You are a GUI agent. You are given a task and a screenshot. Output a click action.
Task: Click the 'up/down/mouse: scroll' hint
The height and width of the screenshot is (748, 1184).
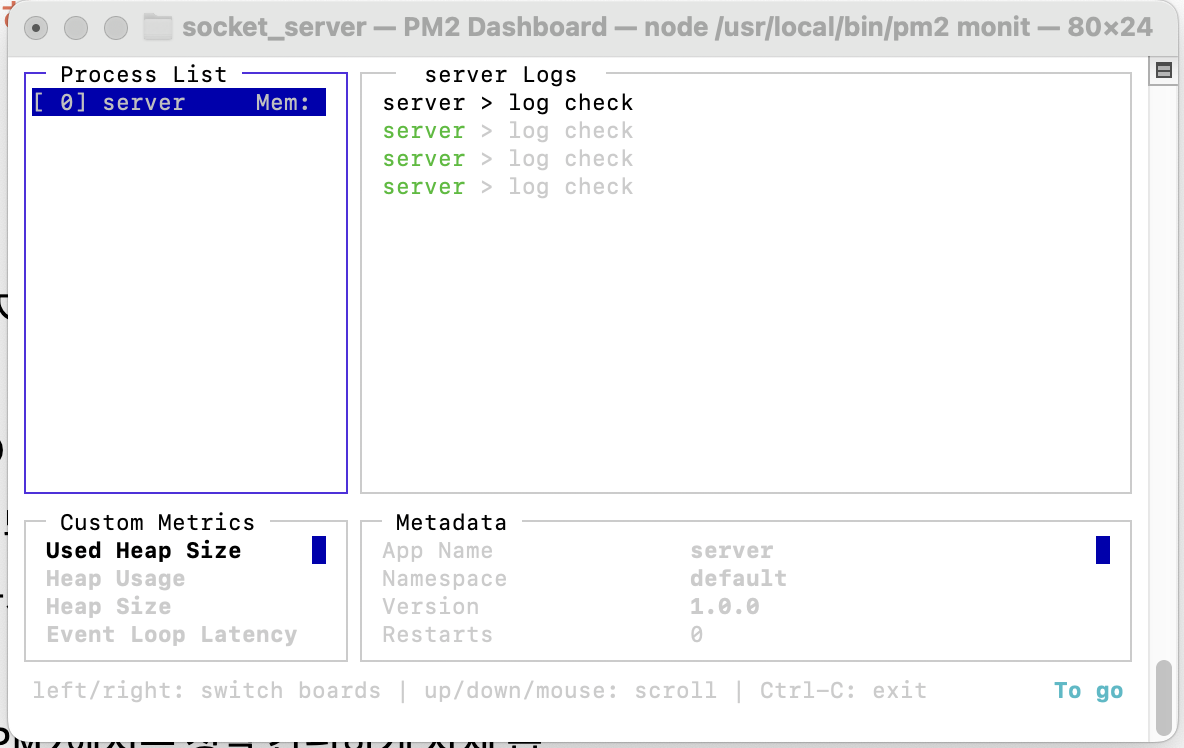point(570,691)
